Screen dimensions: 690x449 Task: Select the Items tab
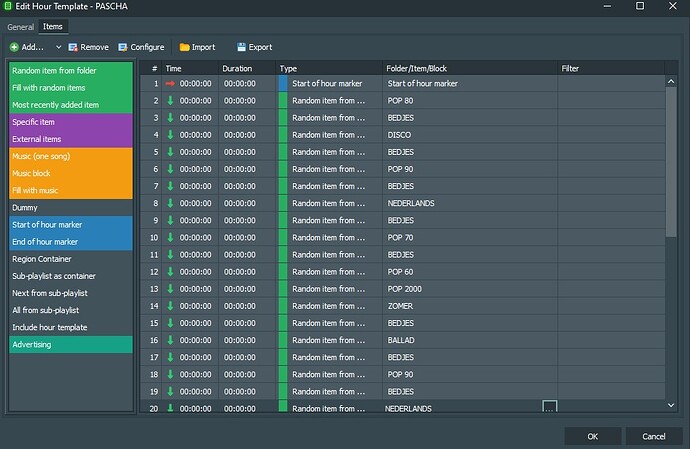[x=52, y=26]
